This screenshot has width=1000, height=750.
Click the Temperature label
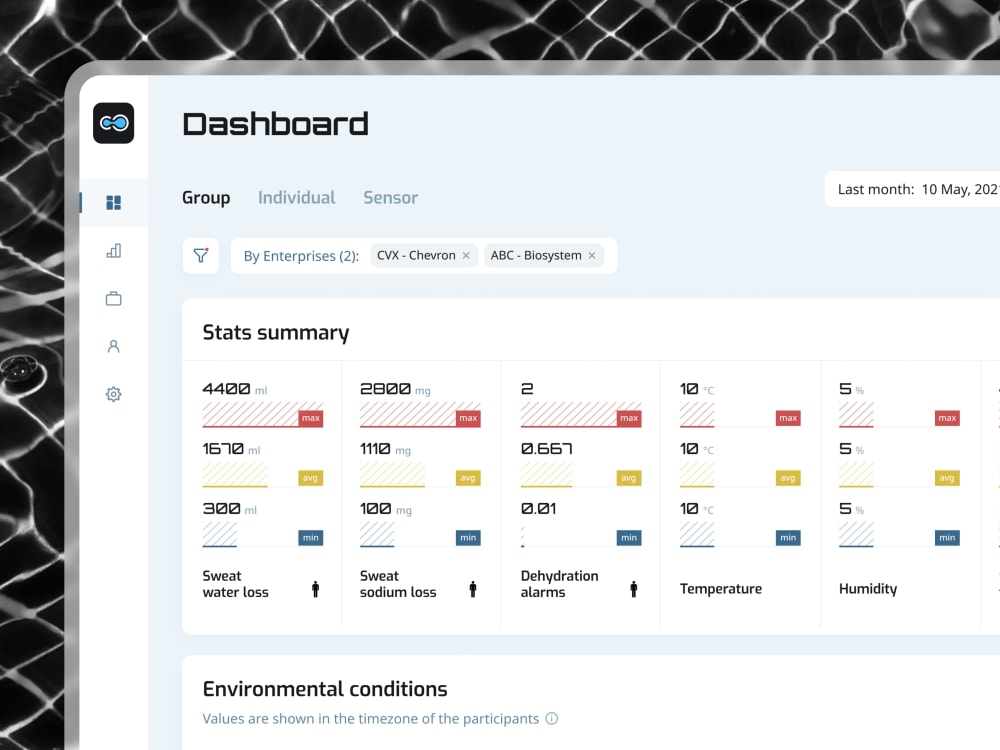pyautogui.click(x=721, y=589)
